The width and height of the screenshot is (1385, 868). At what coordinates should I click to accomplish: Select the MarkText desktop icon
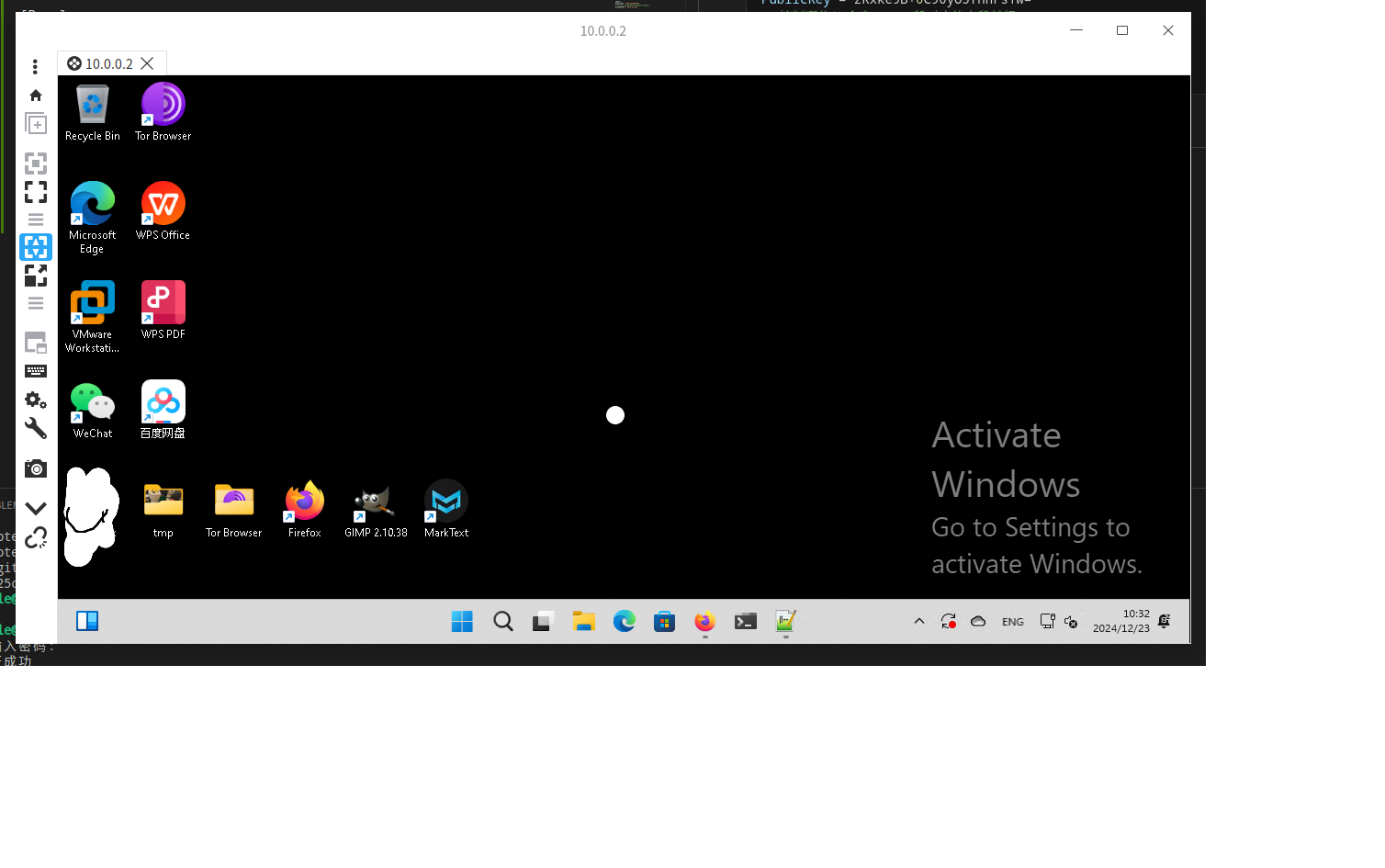pos(446,510)
